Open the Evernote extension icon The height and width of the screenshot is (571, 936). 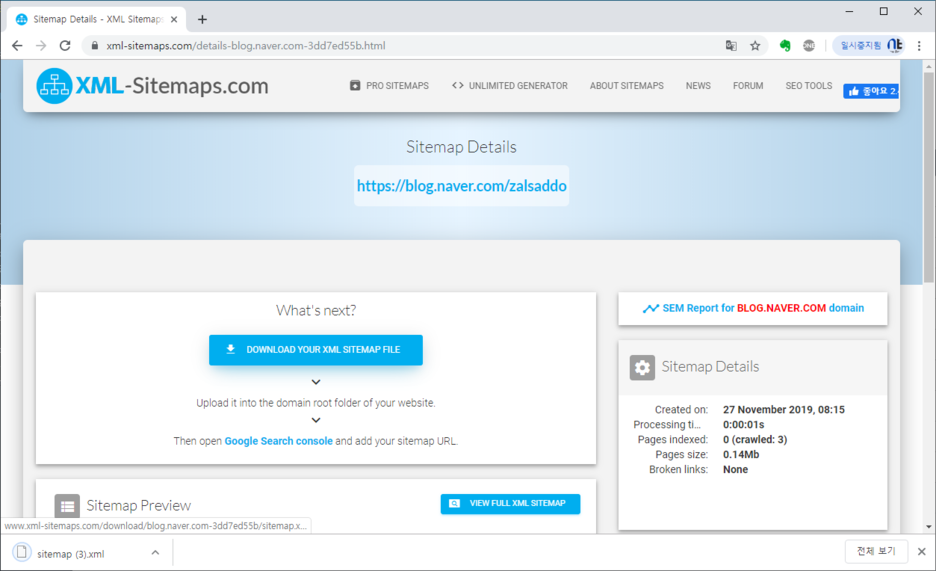click(x=785, y=45)
